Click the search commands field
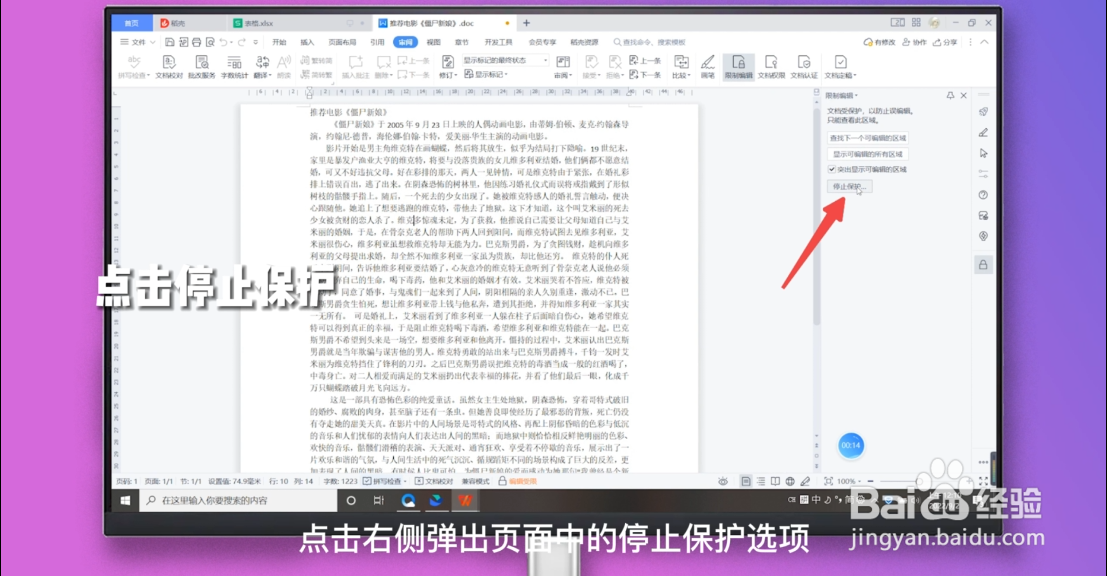 tap(650, 42)
